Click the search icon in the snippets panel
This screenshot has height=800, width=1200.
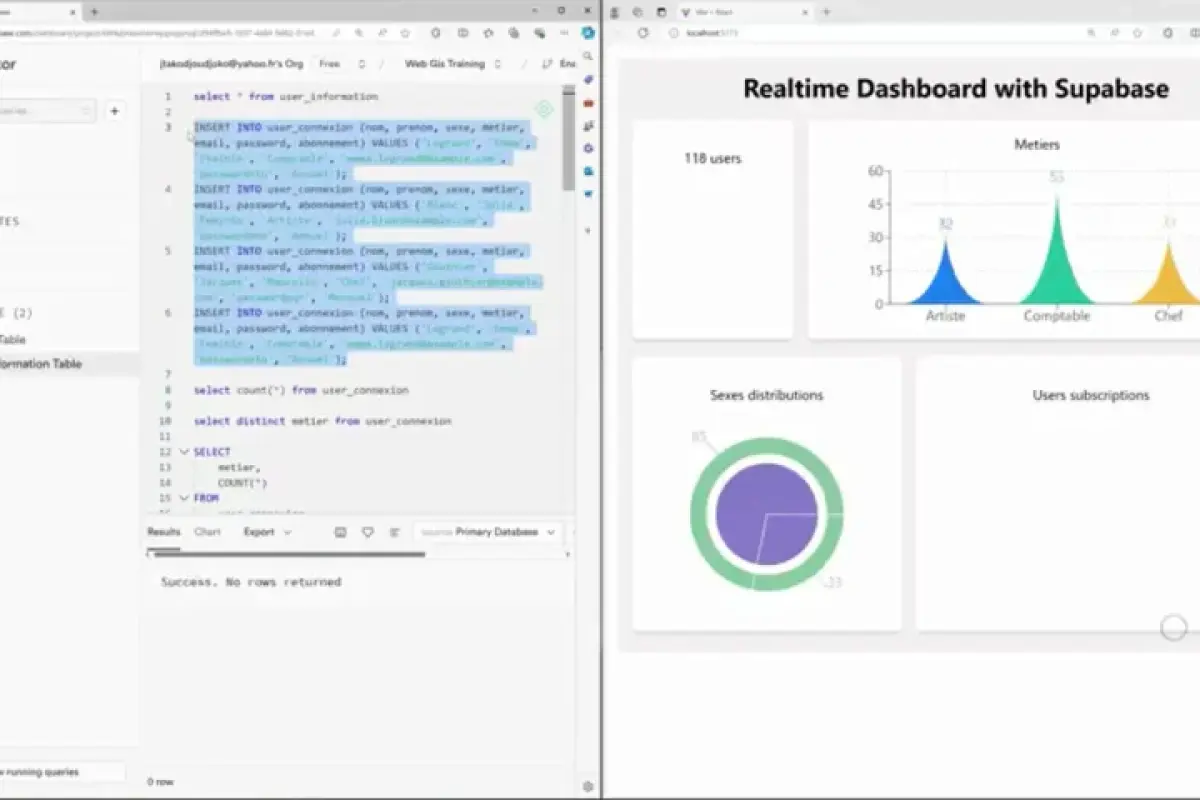pyautogui.click(x=8, y=110)
